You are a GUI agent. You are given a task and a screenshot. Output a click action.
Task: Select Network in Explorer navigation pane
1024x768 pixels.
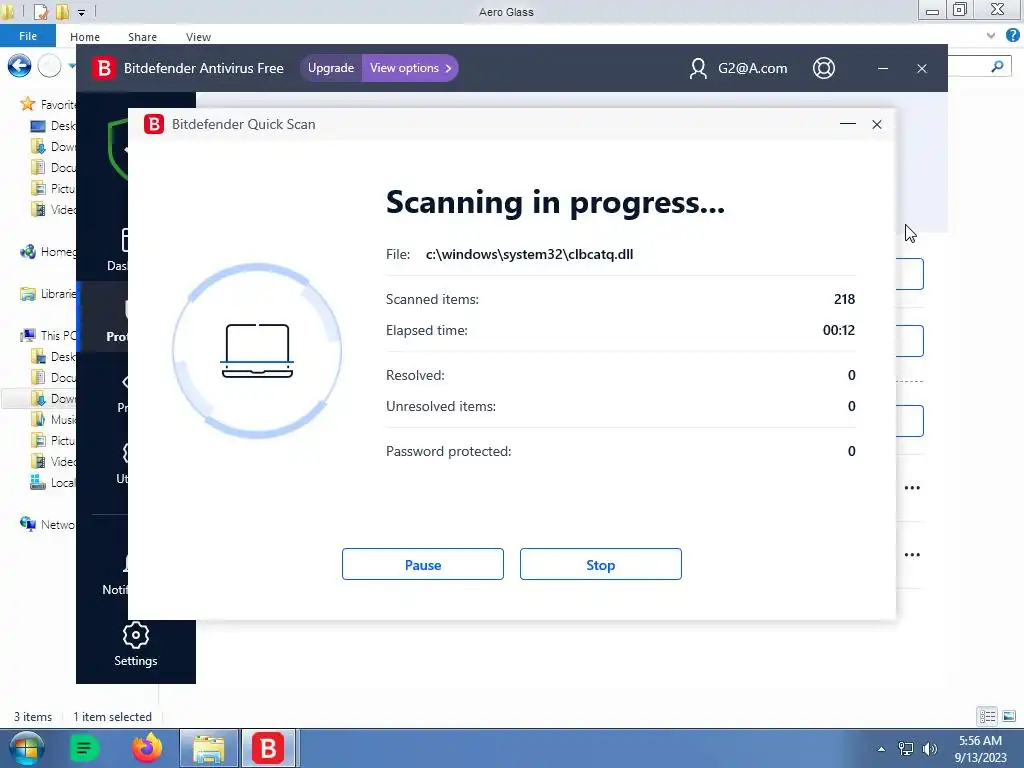point(48,524)
